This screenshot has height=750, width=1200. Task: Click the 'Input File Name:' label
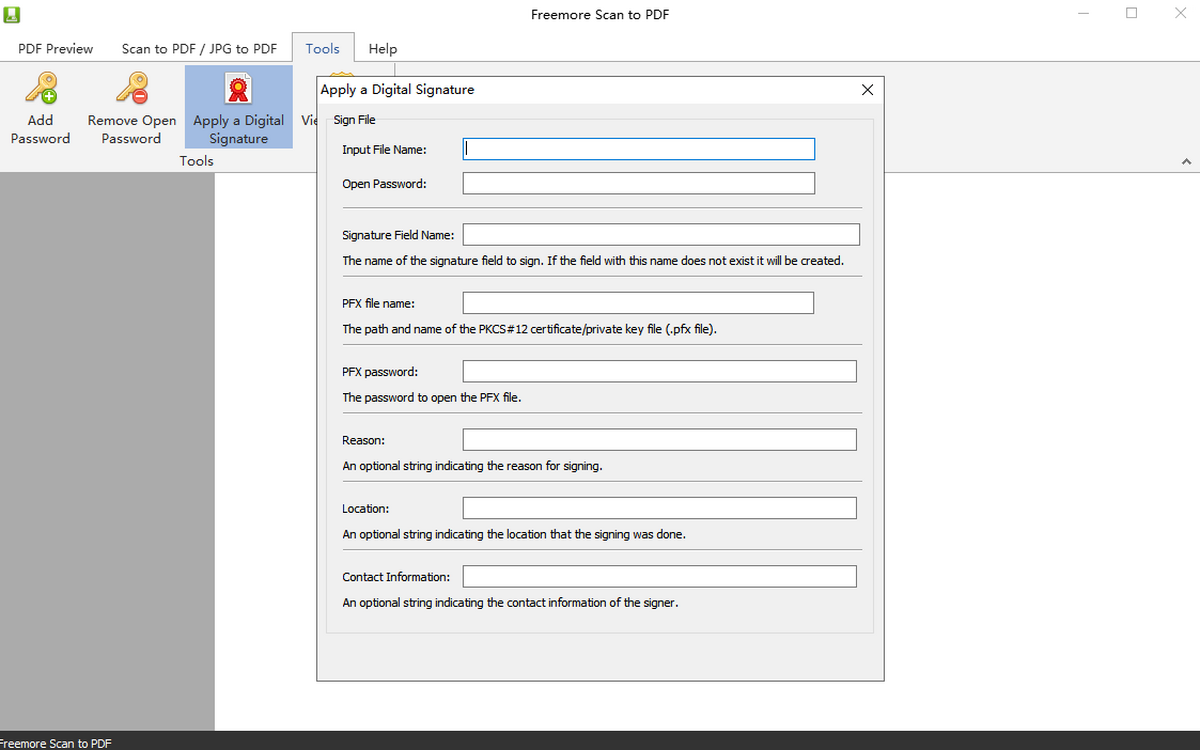(384, 150)
